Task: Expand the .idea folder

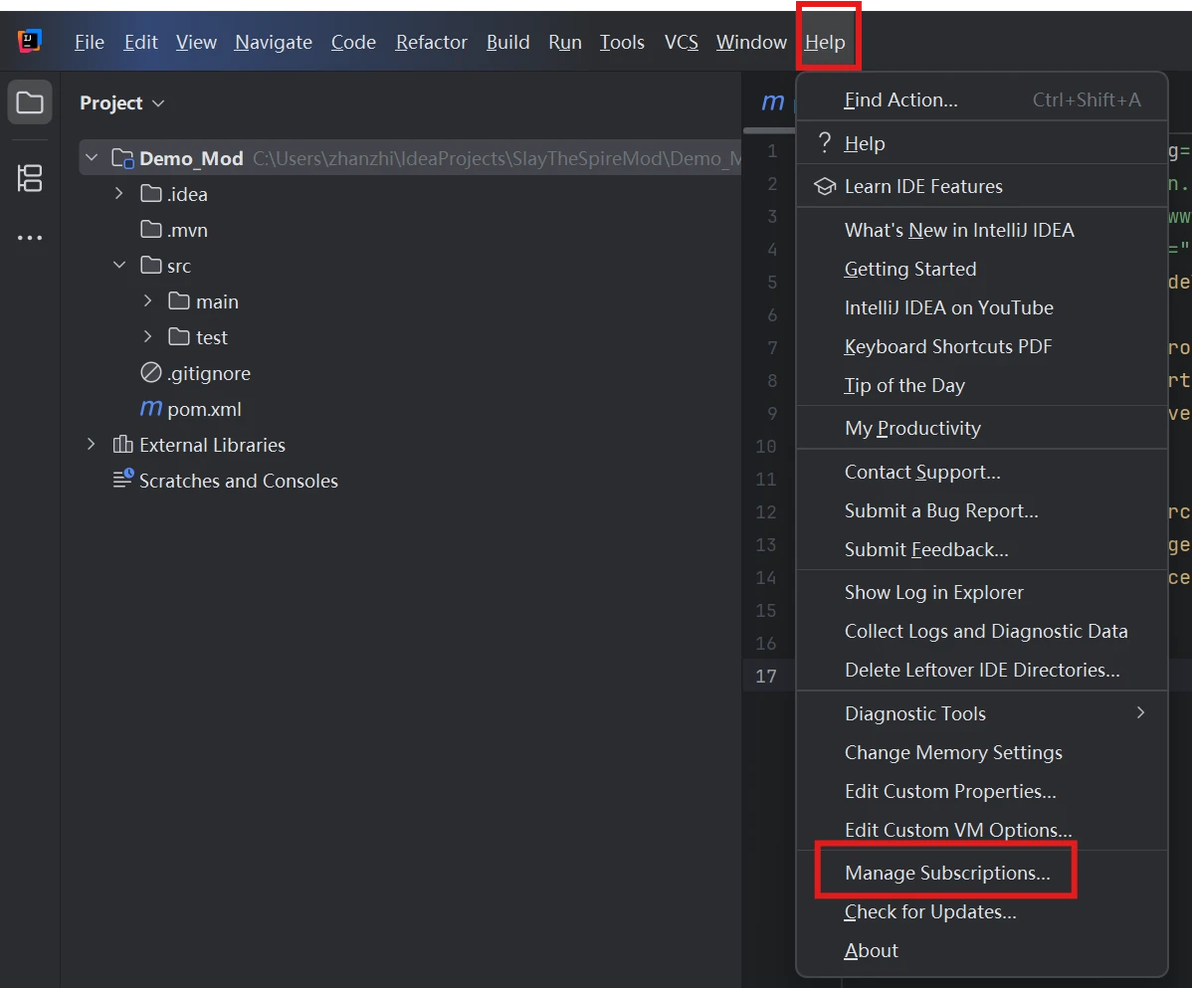Action: tap(119, 193)
